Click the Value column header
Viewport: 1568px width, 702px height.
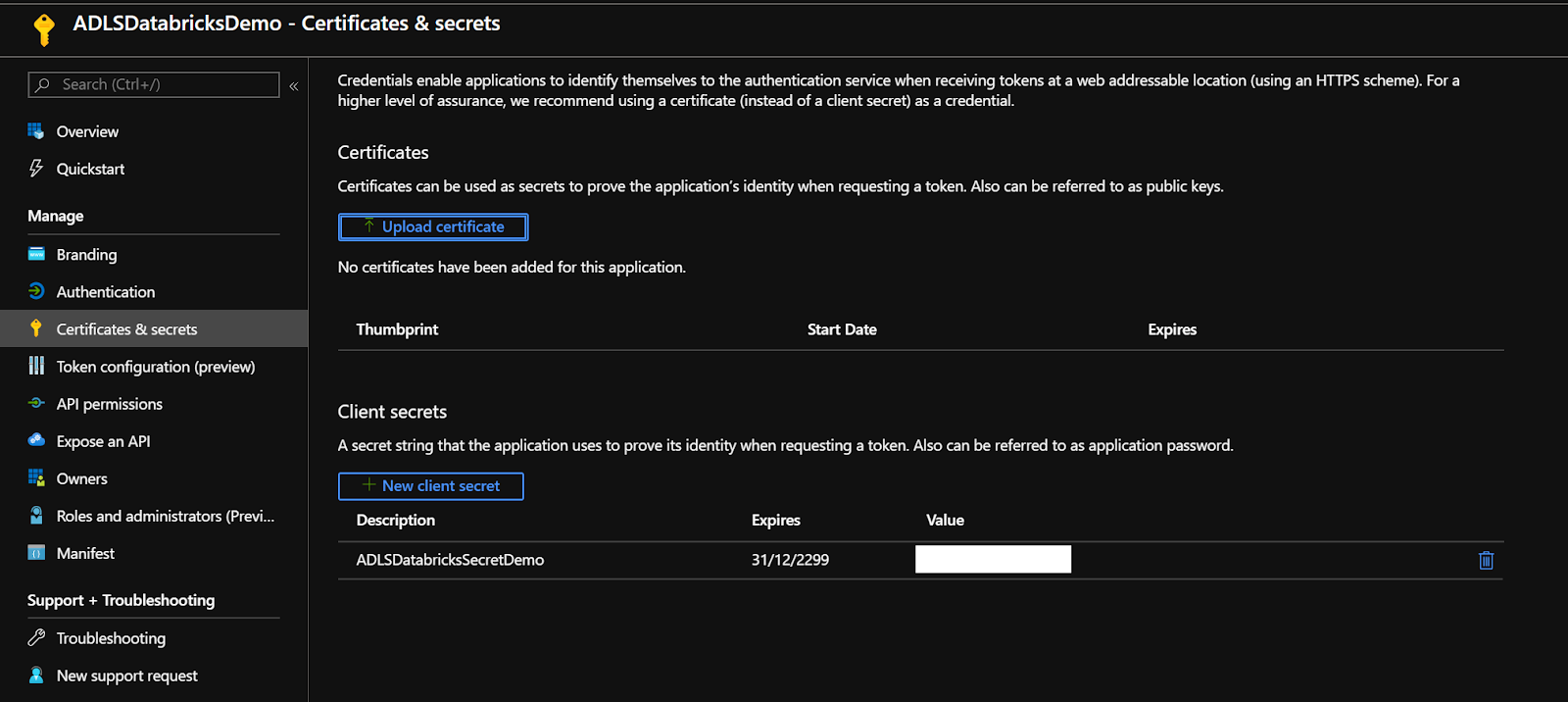[946, 520]
